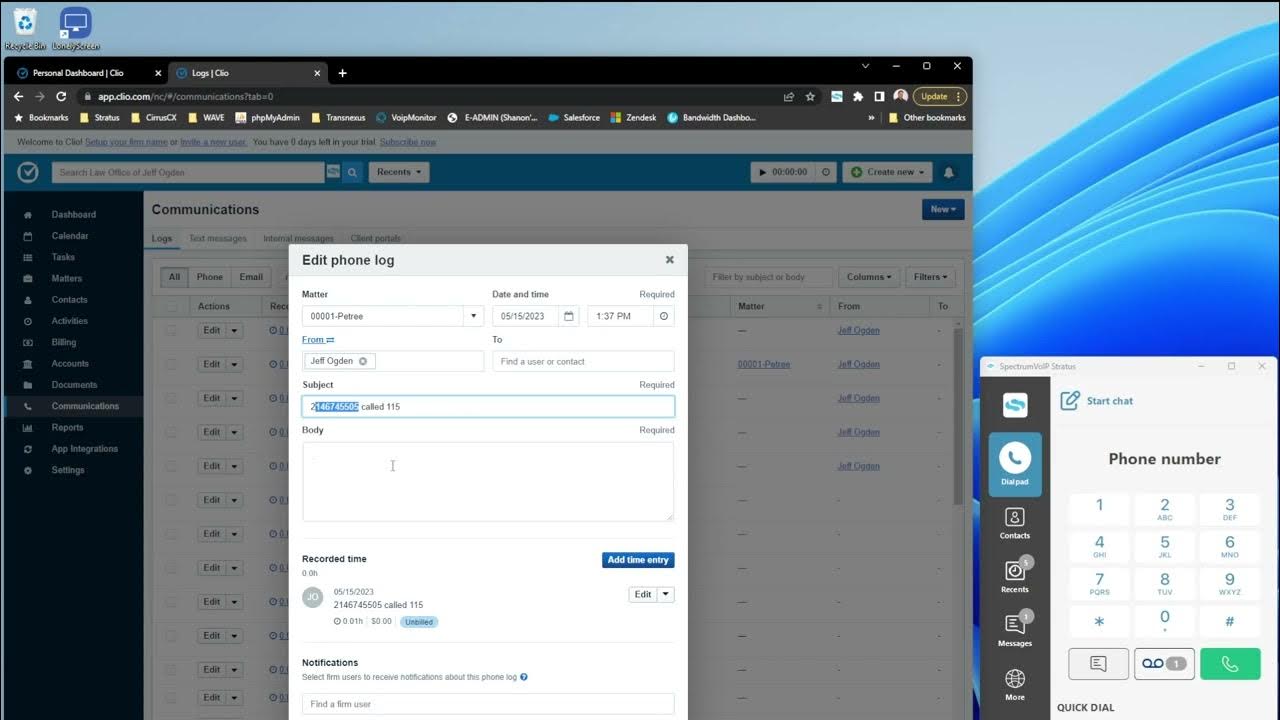Click into the Body text area
Viewport: 1280px width, 720px height.
click(488, 481)
